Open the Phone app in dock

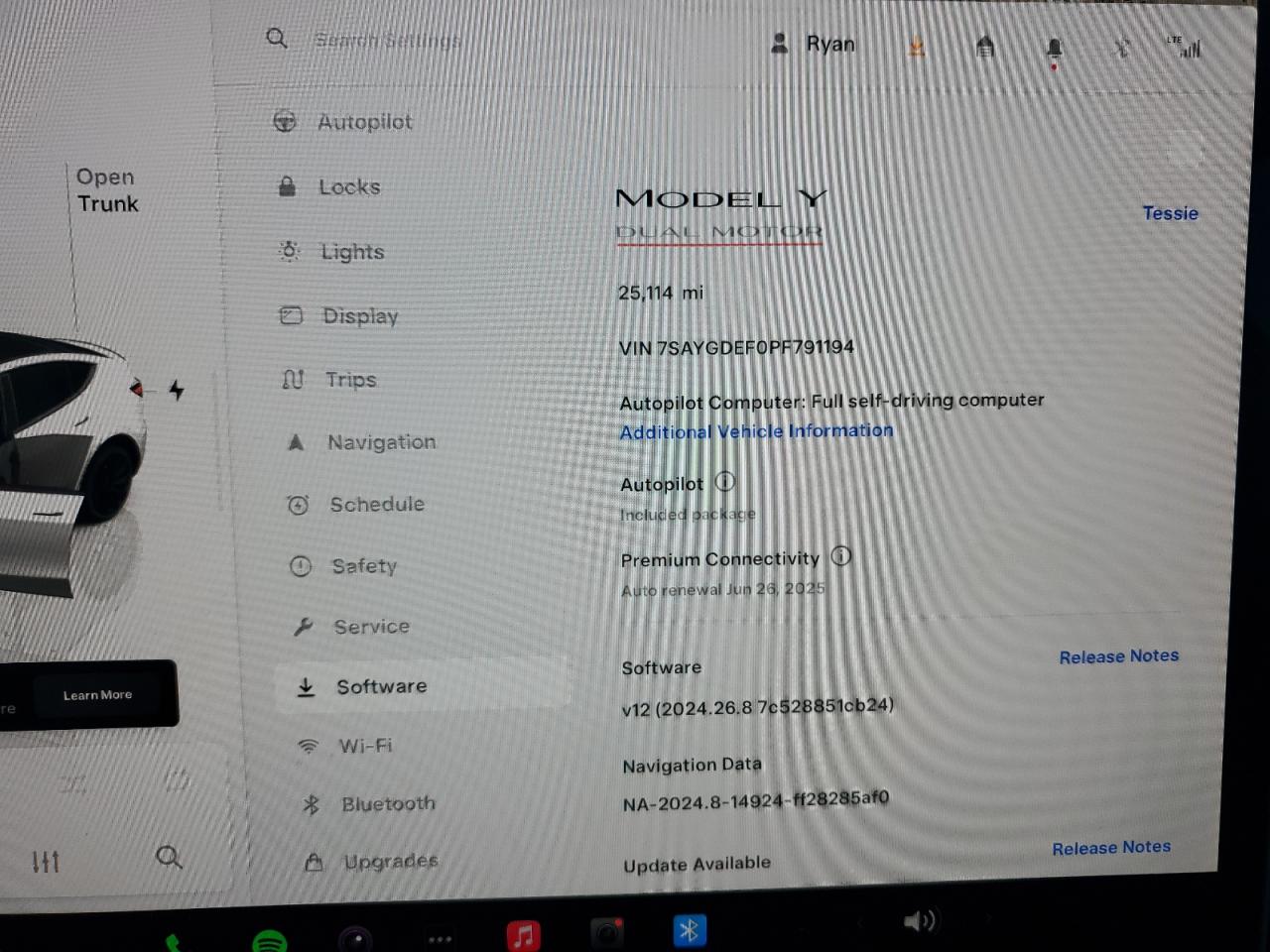click(x=174, y=942)
